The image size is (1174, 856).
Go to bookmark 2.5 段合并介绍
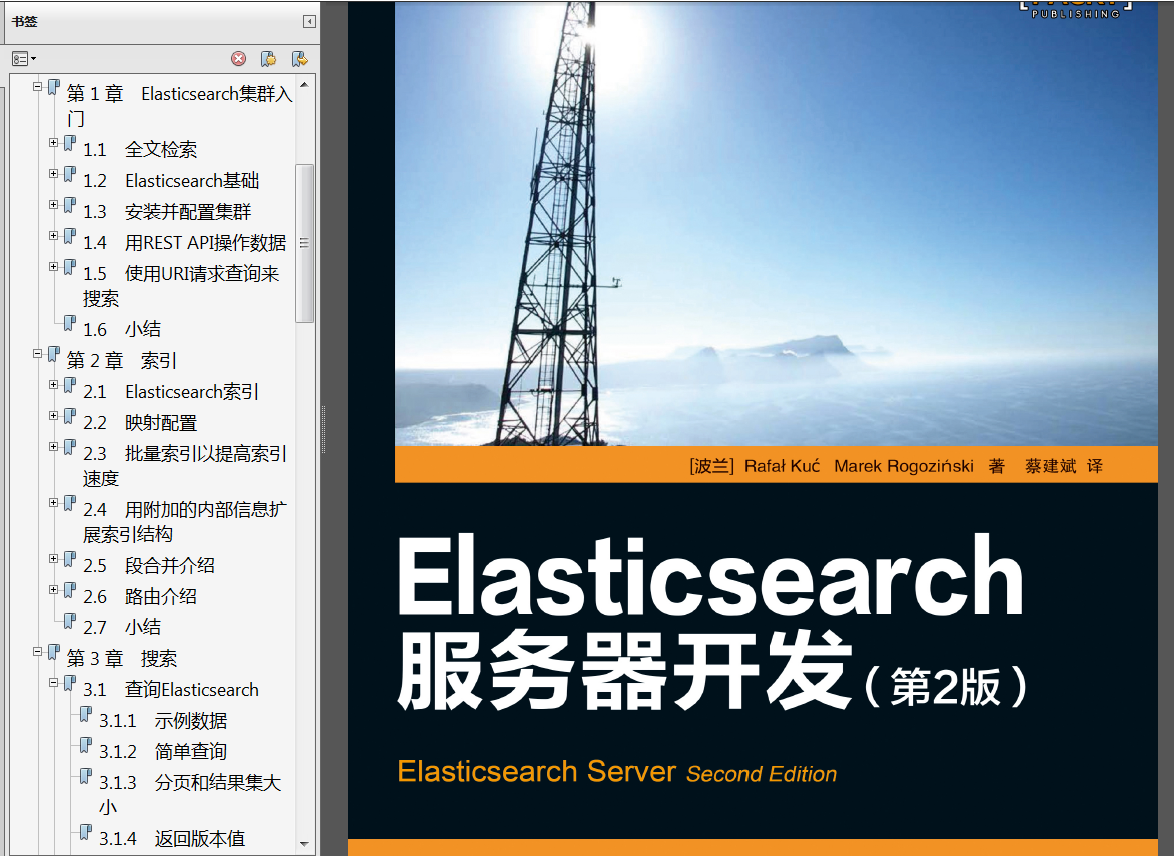click(x=149, y=565)
